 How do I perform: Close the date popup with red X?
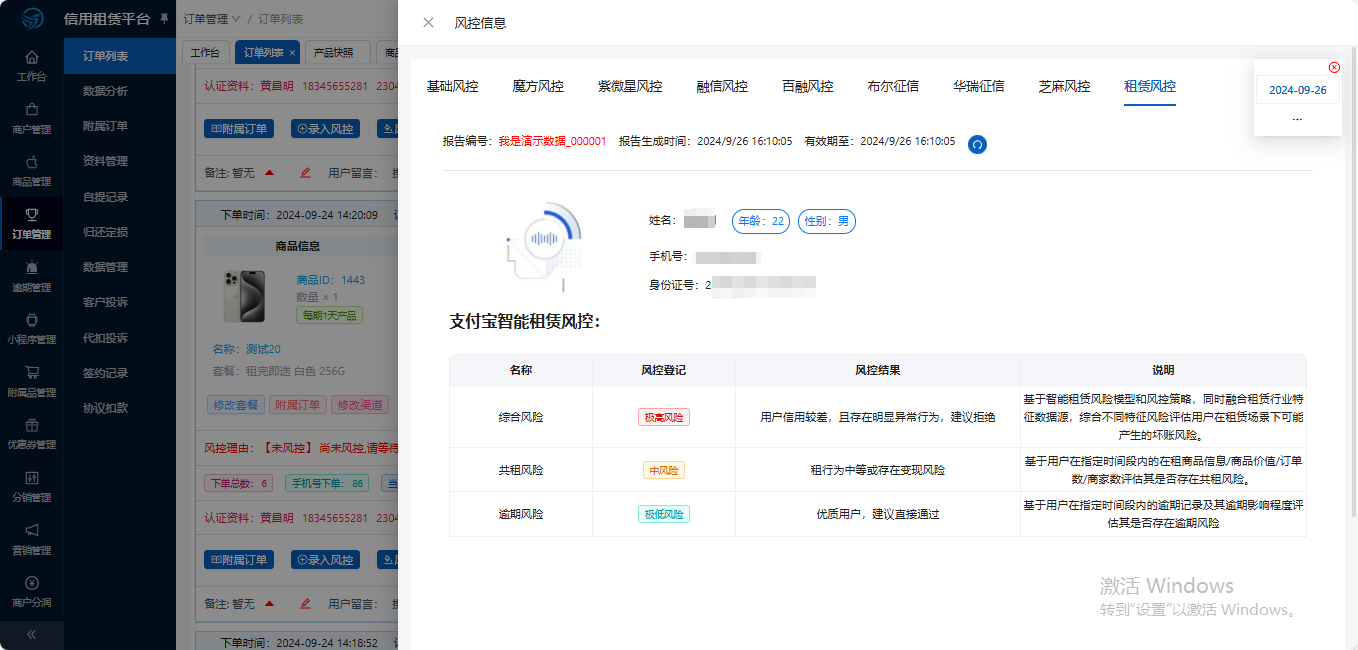click(1334, 67)
